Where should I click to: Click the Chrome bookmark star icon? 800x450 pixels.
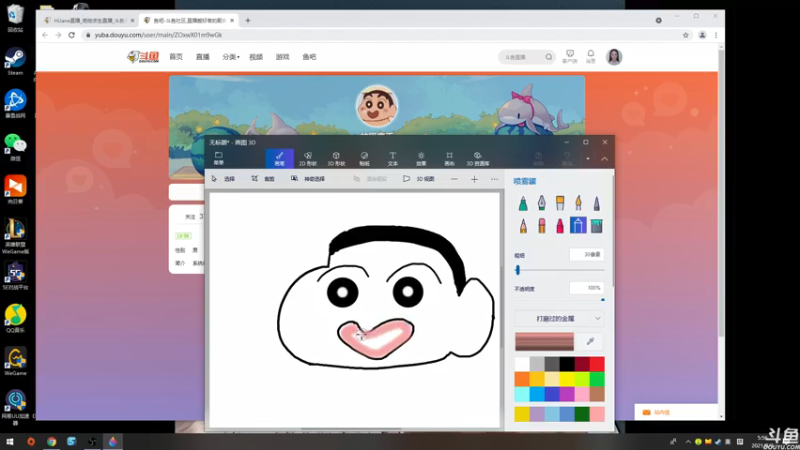tap(686, 35)
